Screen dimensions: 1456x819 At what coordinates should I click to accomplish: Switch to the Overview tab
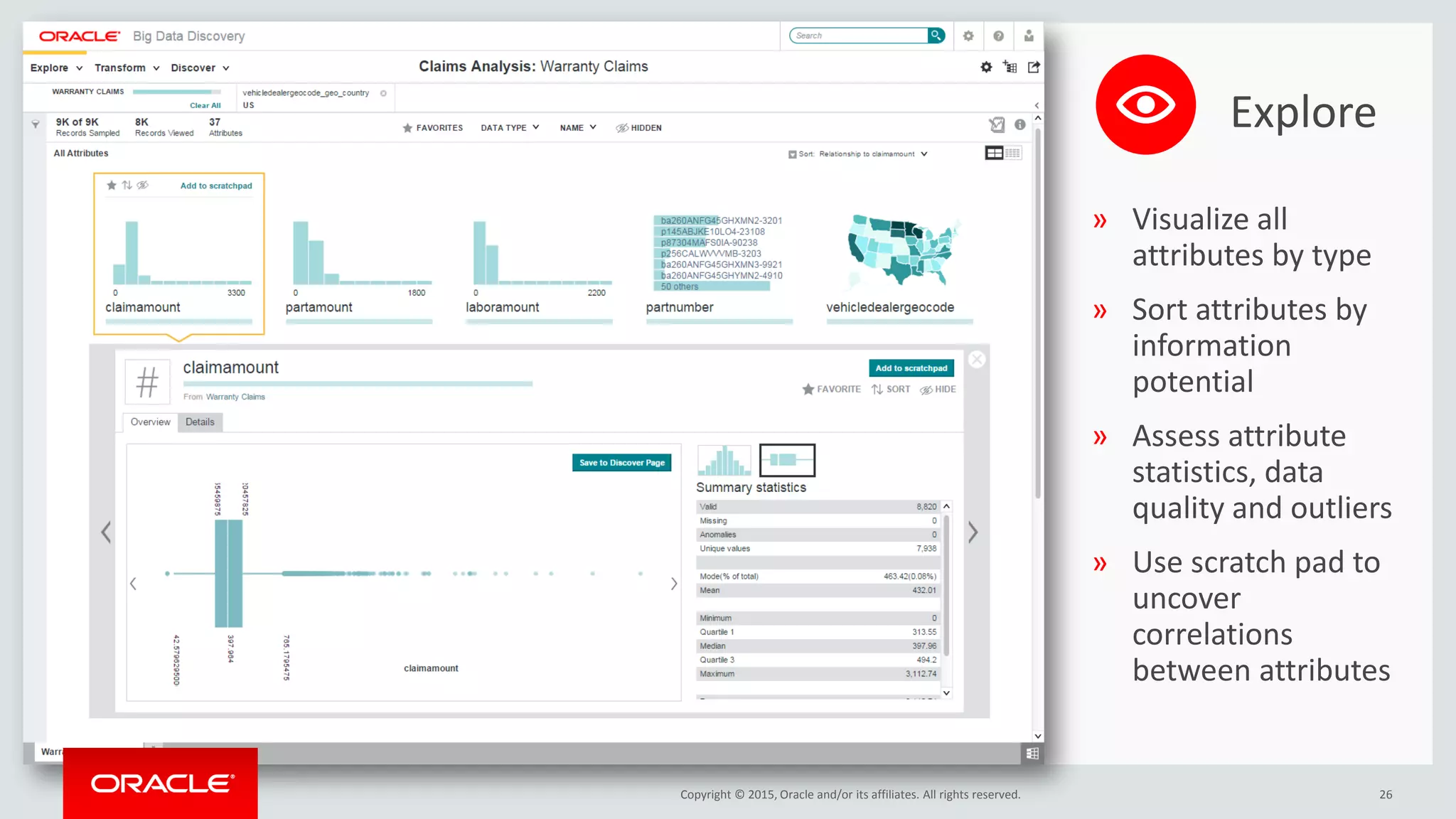[x=150, y=422]
